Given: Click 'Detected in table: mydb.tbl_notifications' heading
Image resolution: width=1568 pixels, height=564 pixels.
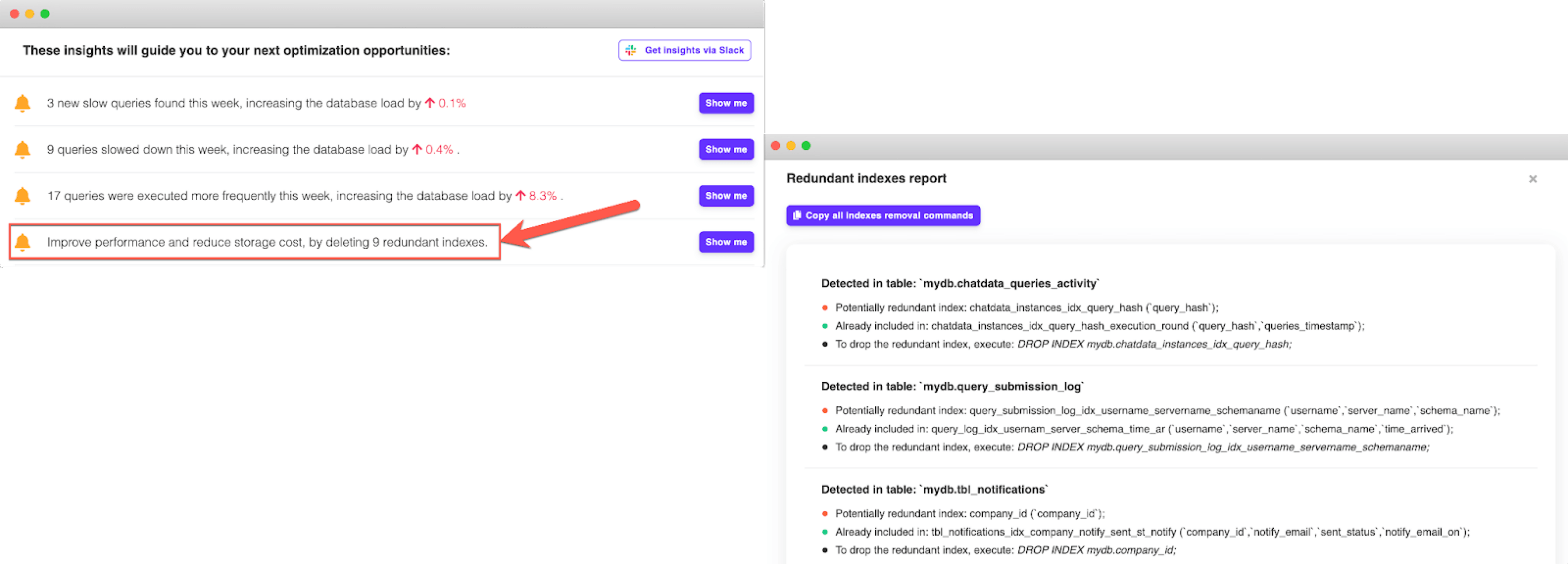Looking at the screenshot, I should point(934,489).
